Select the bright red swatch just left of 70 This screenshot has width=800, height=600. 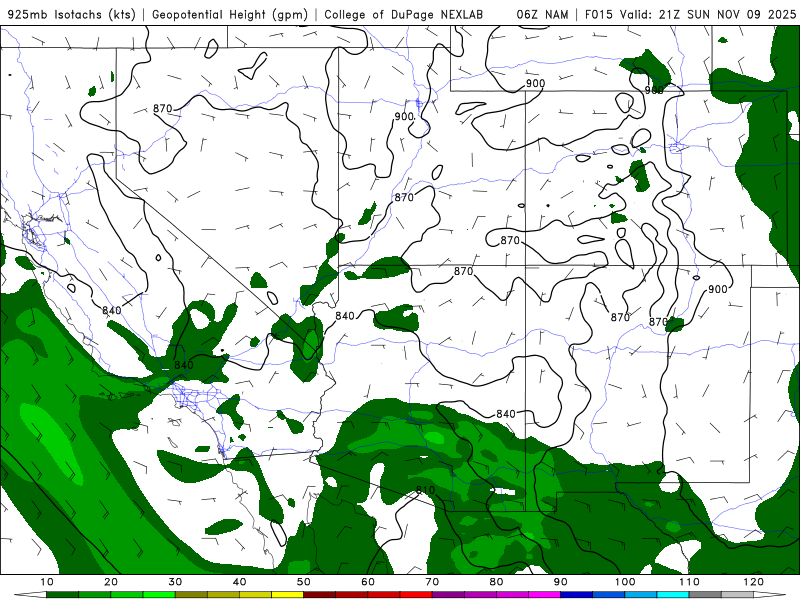click(x=416, y=595)
